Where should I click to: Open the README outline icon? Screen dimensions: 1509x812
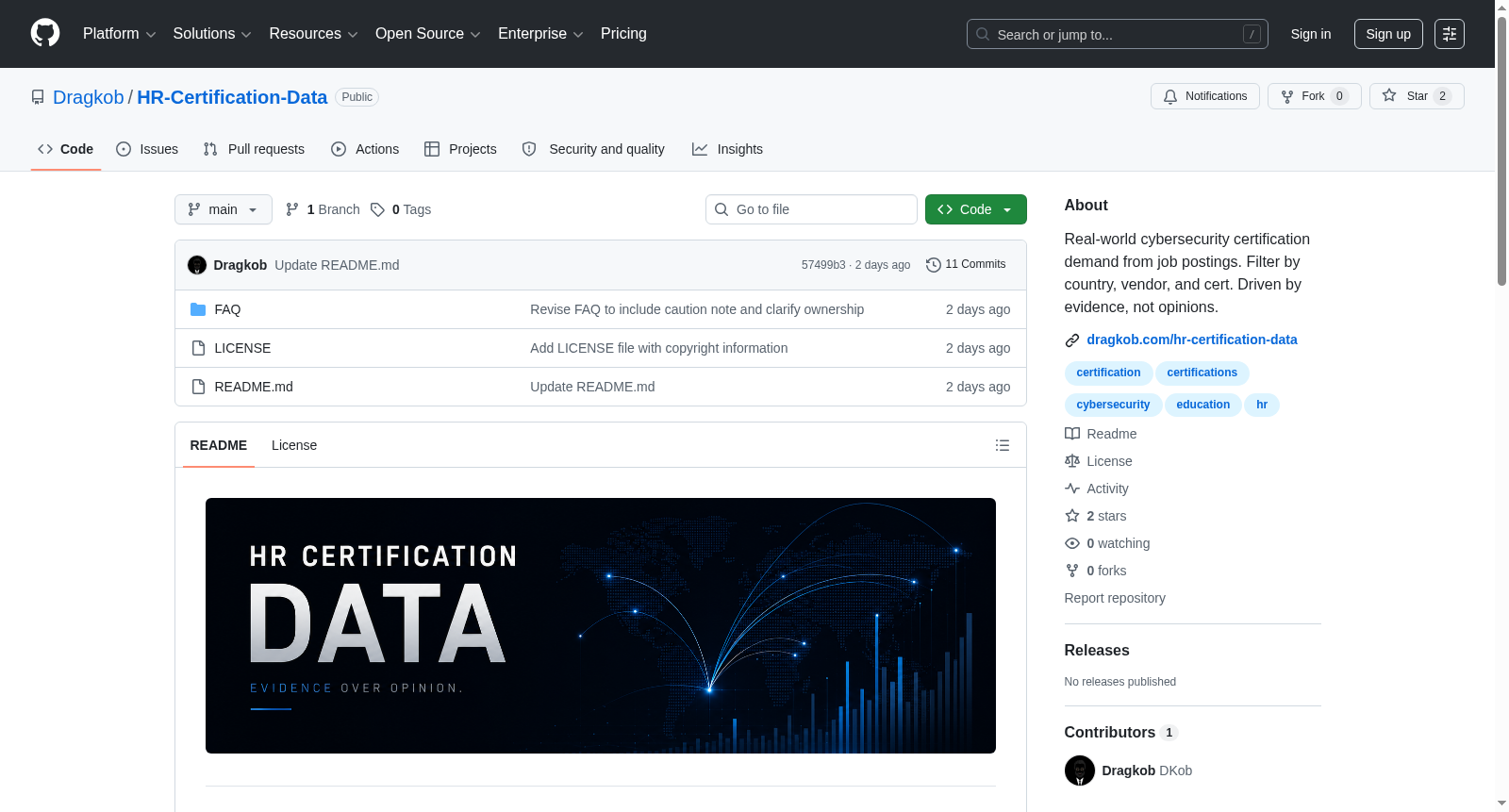click(1003, 445)
